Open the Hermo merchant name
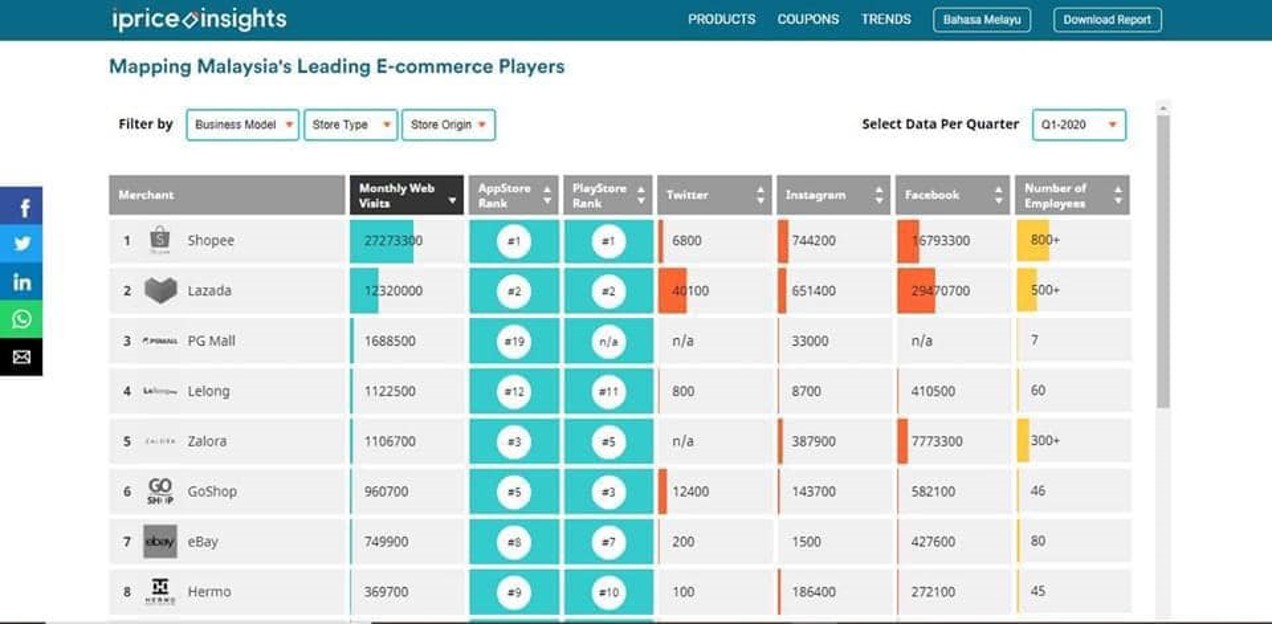Viewport: 1272px width, 624px height. click(209, 591)
